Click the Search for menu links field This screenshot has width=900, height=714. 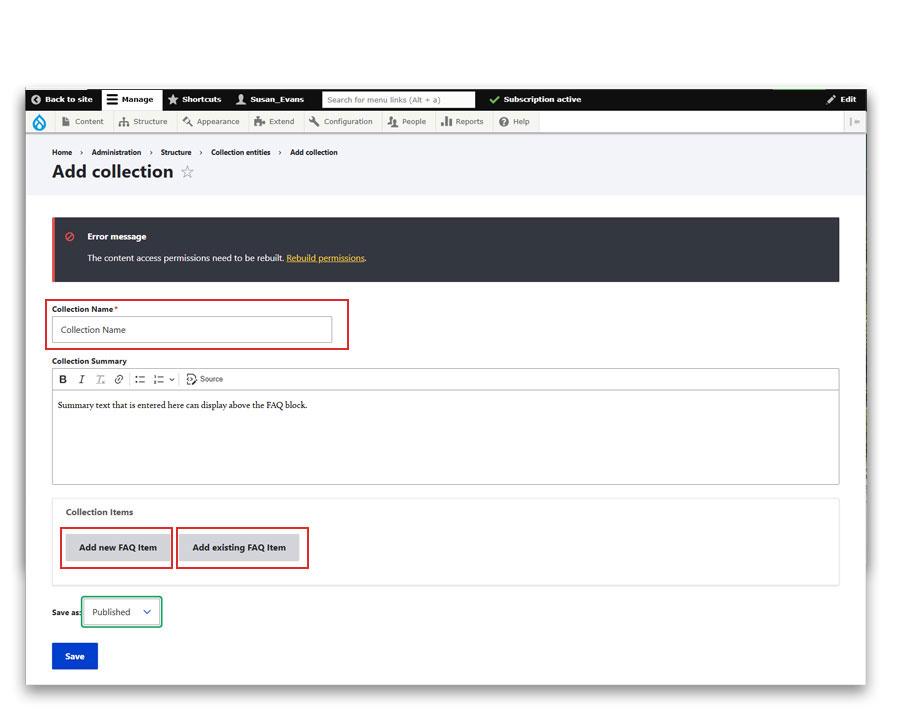point(398,100)
